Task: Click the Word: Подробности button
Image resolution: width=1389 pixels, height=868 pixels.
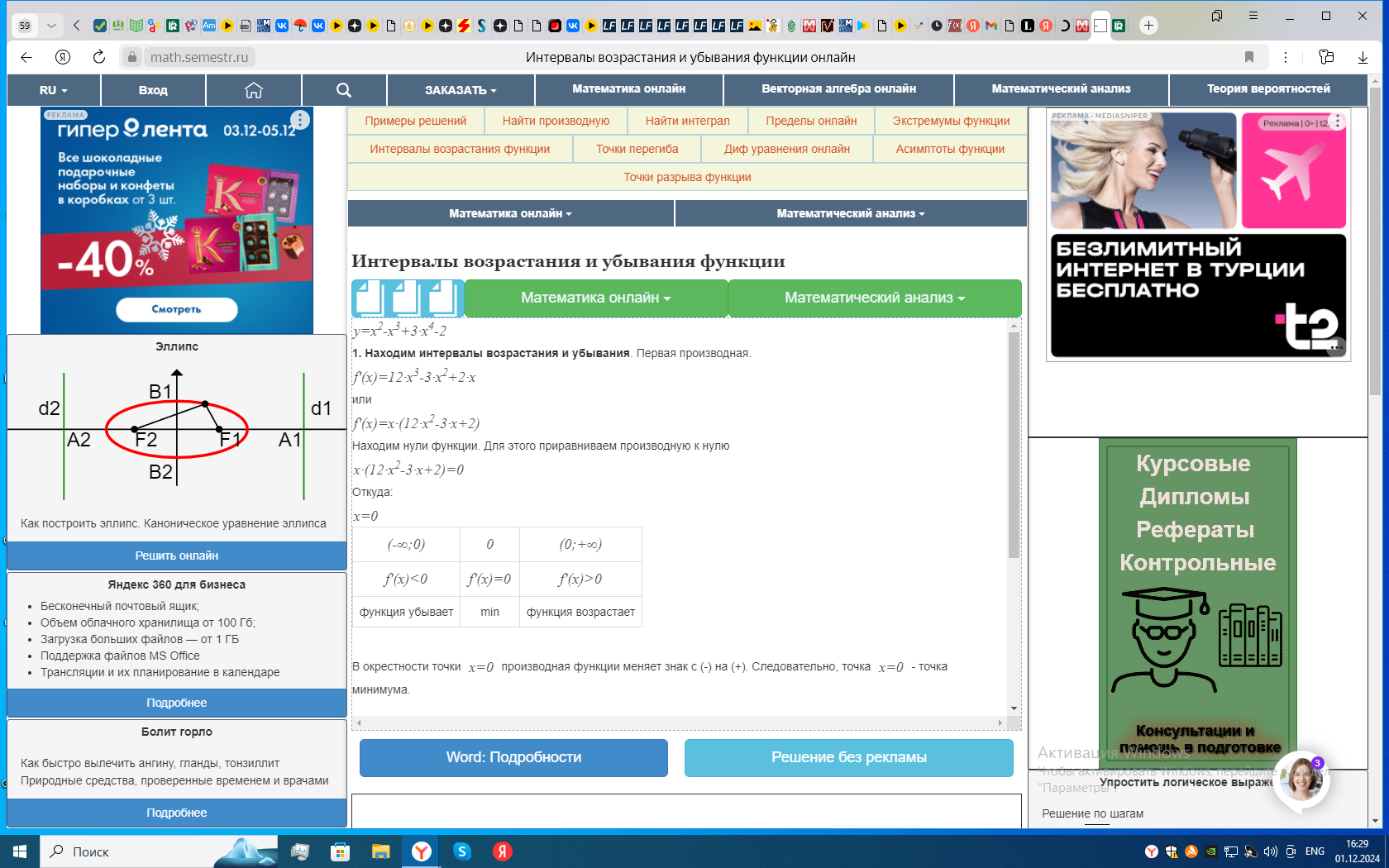Action: click(x=513, y=757)
